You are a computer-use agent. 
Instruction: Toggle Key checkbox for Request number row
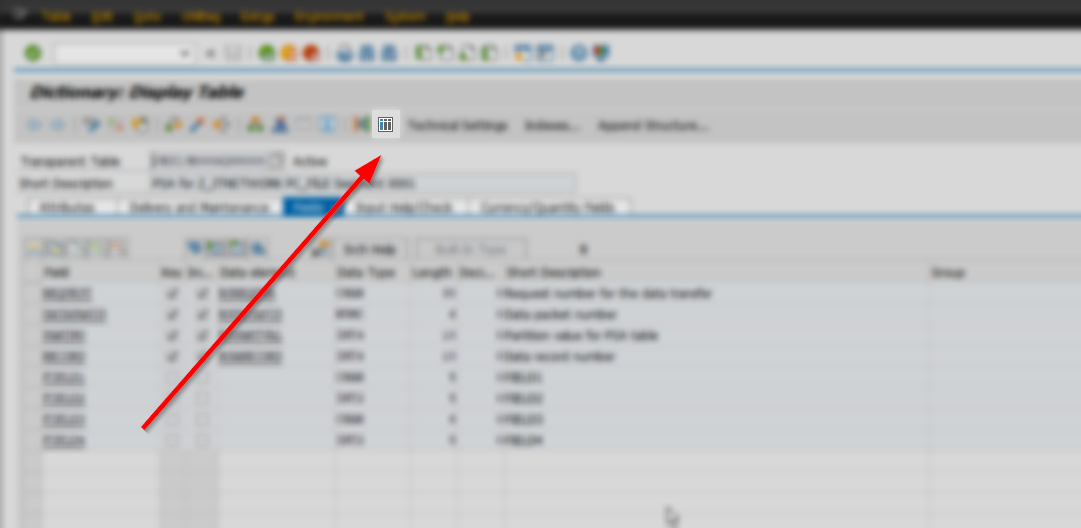(173, 294)
